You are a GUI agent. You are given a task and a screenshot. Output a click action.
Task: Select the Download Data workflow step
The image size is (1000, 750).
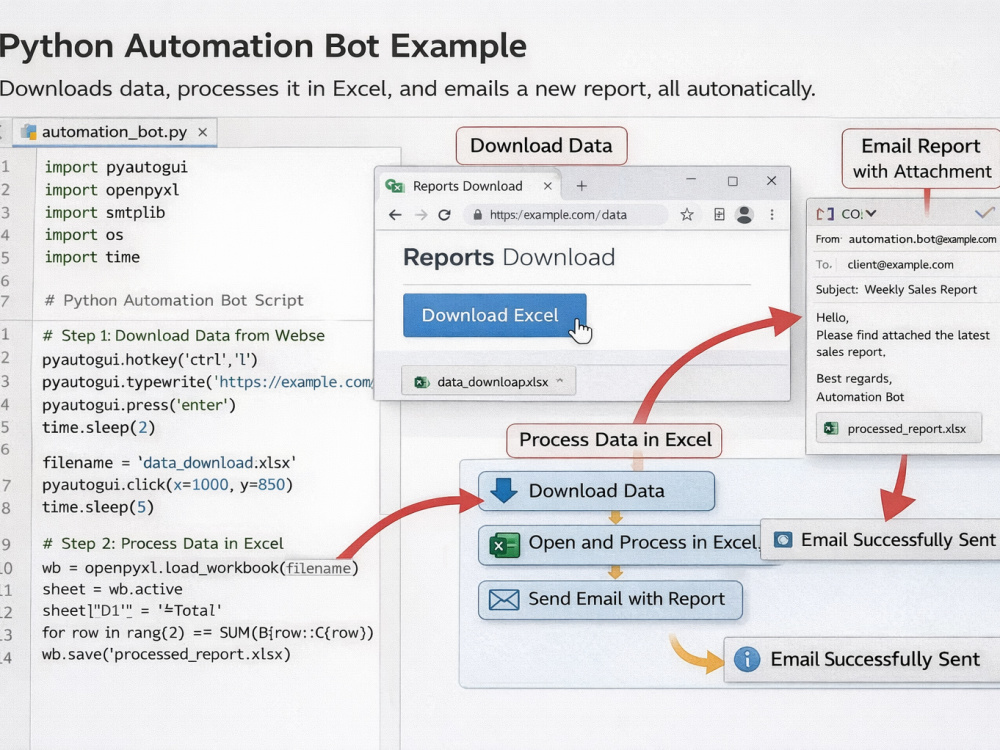[x=596, y=491]
